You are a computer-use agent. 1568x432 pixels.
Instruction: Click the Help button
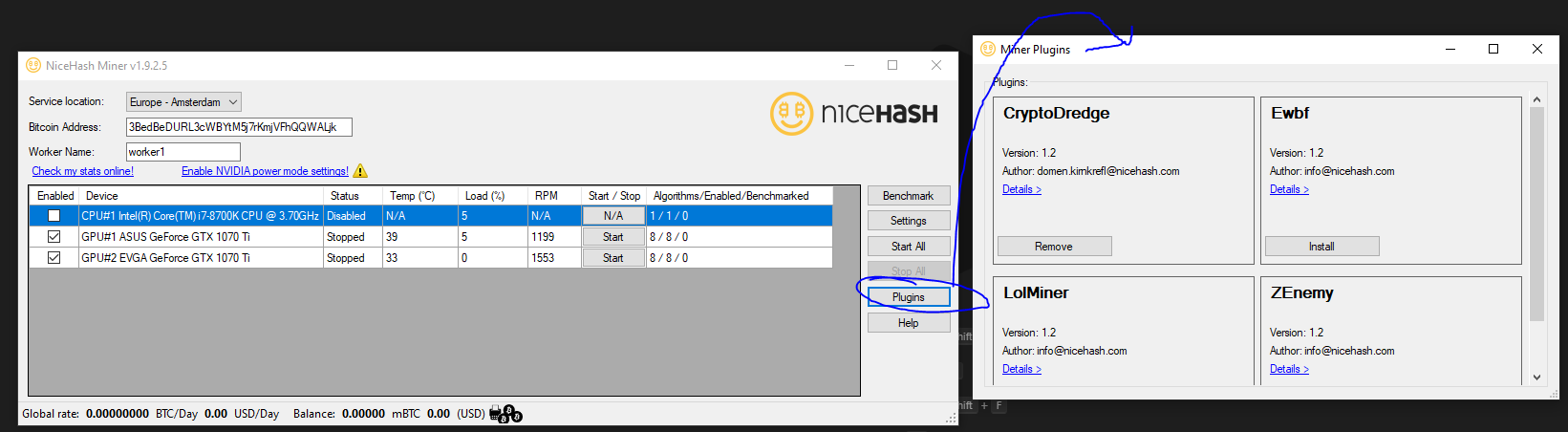909,323
